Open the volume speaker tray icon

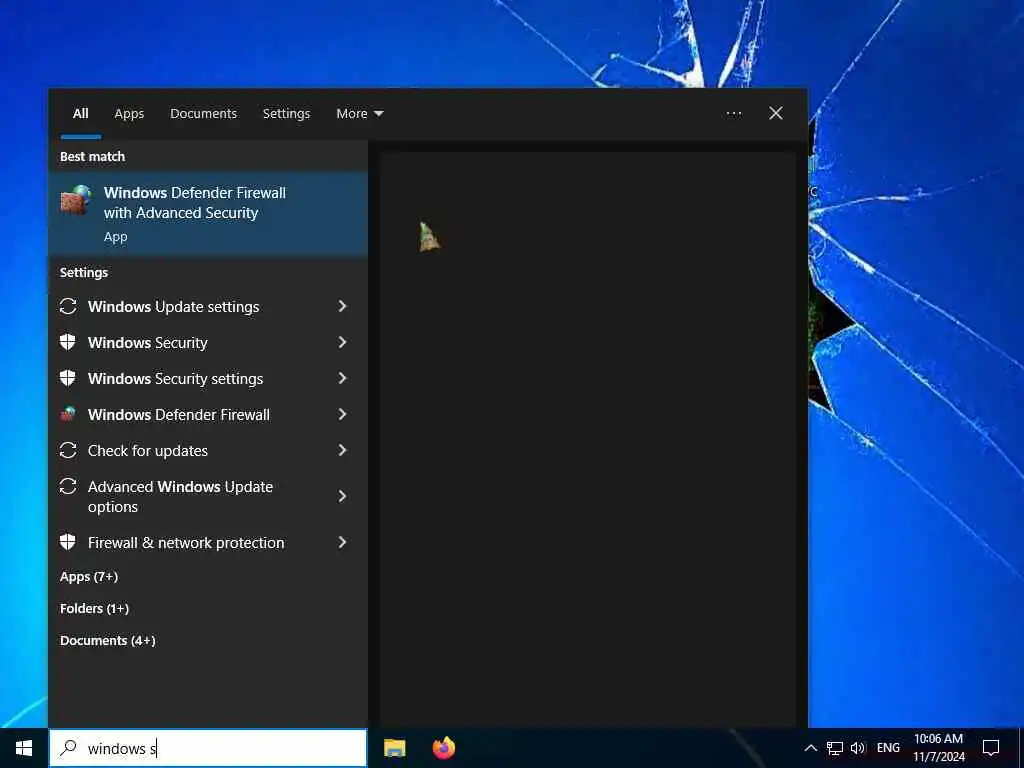[x=858, y=748]
